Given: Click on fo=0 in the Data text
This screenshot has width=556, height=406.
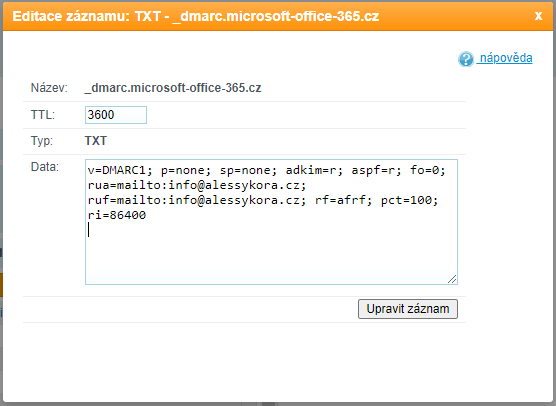Looking at the screenshot, I should point(428,170).
